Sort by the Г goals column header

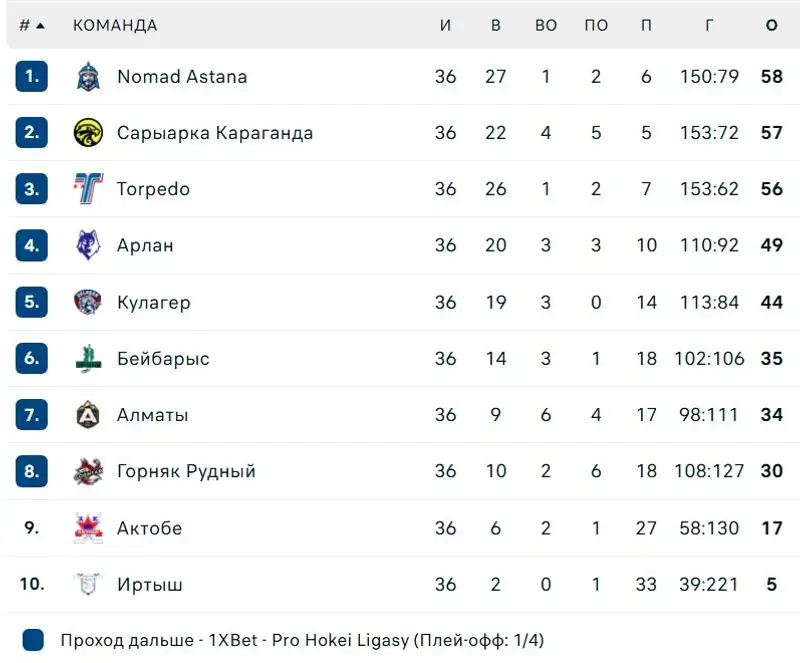click(709, 25)
